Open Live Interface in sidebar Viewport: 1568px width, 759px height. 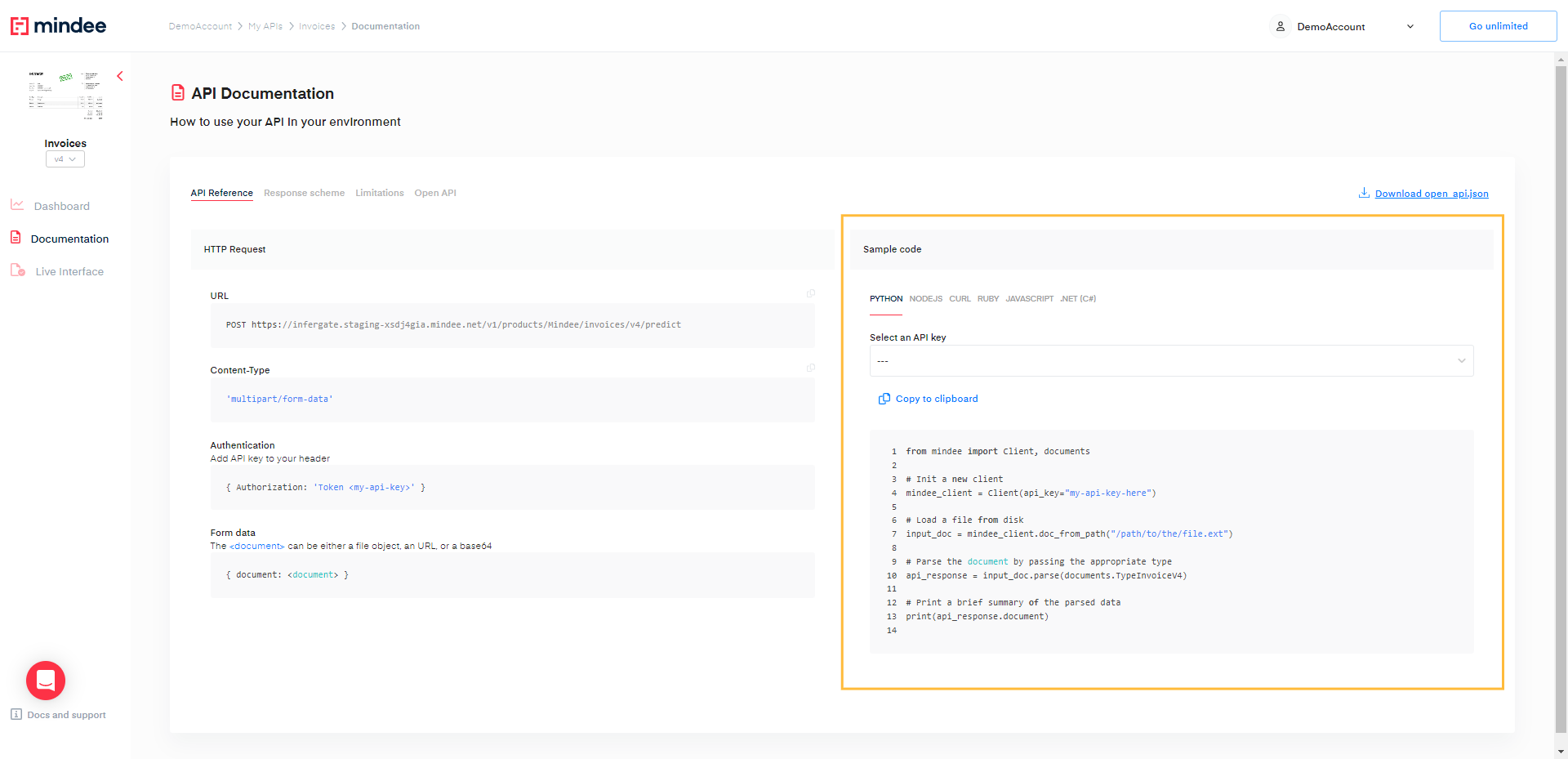69,271
